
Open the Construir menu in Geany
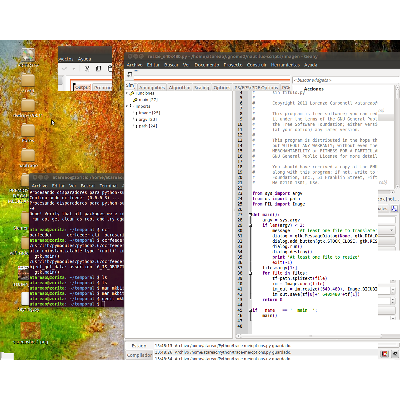pos(256,65)
